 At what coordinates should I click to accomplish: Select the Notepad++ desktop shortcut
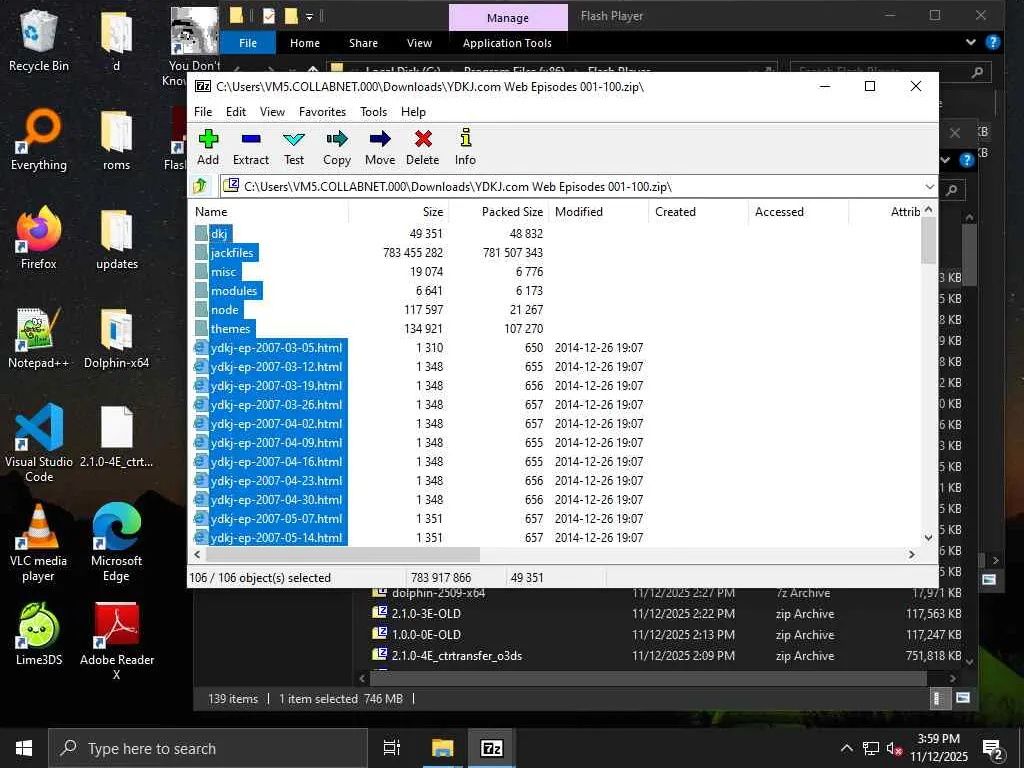tap(39, 338)
